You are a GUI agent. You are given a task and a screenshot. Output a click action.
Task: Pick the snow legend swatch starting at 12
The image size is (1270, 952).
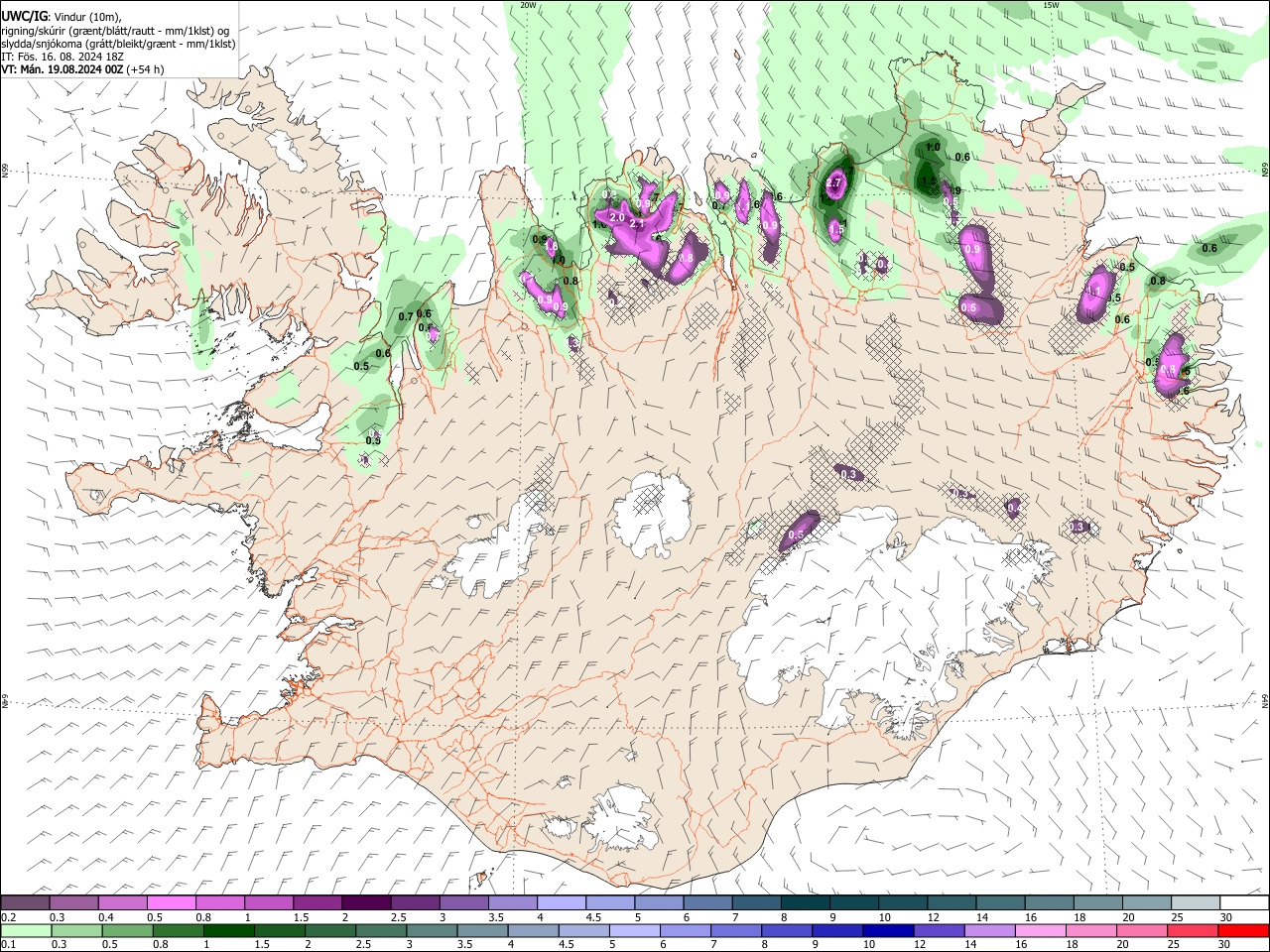click(x=952, y=902)
